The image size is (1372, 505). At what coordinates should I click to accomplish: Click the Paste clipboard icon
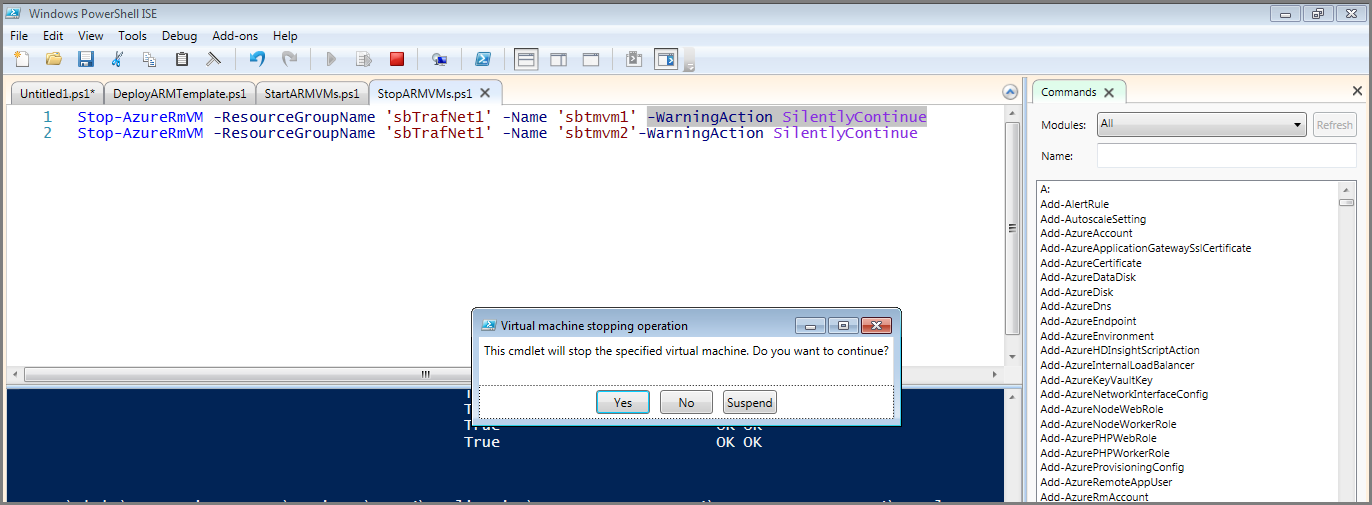pos(181,59)
